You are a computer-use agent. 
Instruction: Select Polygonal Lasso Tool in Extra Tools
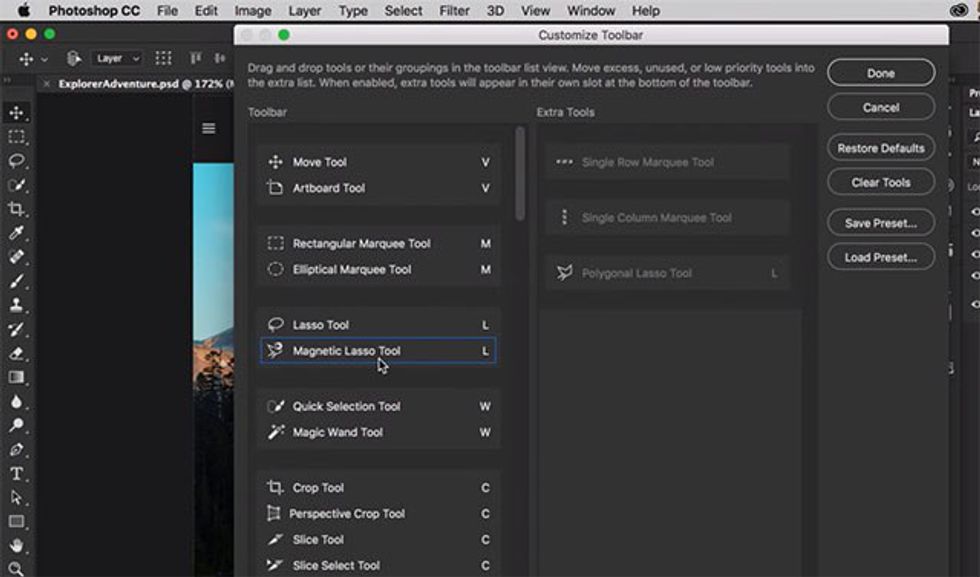pos(636,273)
